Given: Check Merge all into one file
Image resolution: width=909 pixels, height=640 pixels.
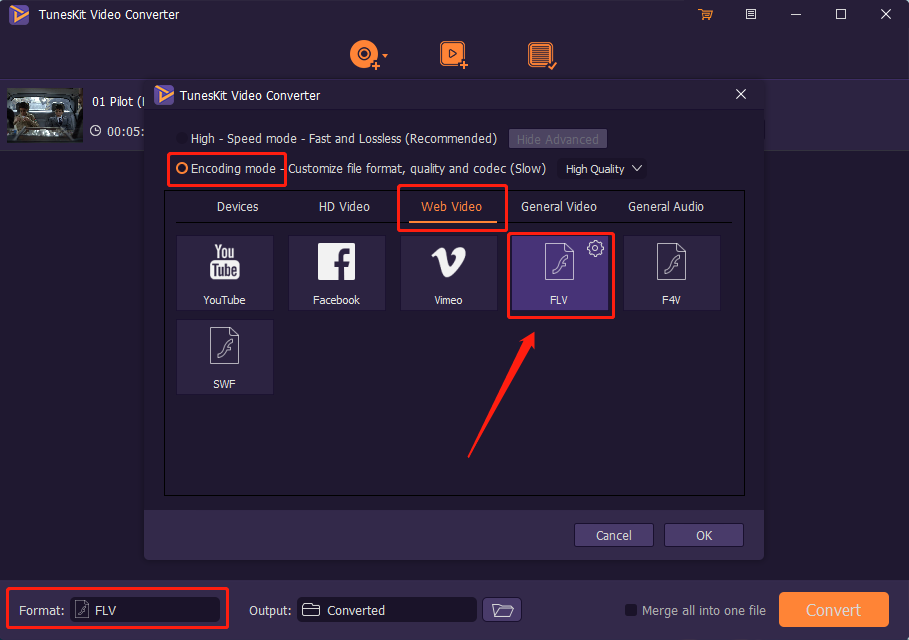Looking at the screenshot, I should (x=631, y=610).
